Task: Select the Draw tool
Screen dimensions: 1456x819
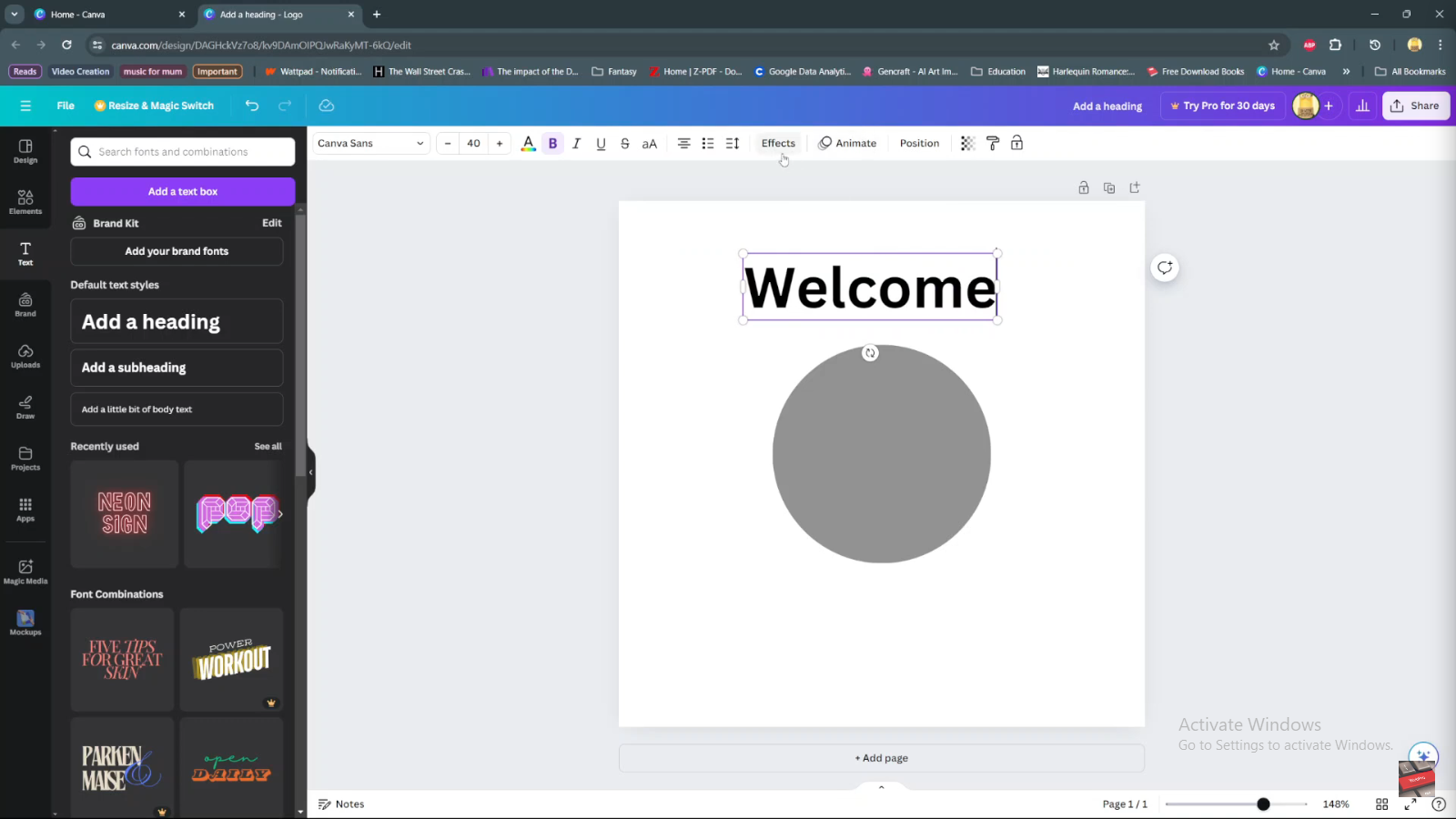Action: tap(25, 407)
